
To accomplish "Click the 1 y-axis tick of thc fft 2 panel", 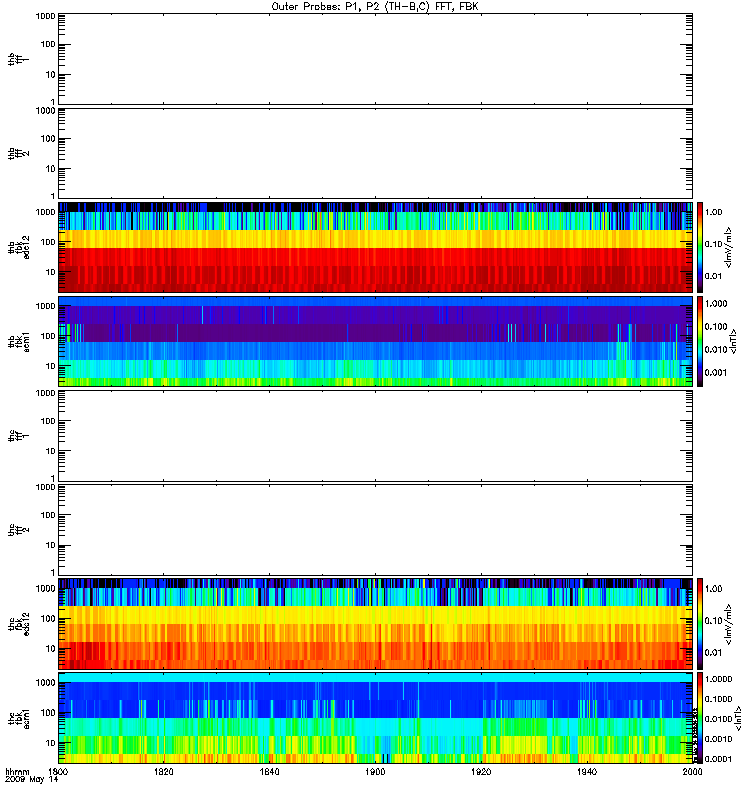I will pos(53,572).
